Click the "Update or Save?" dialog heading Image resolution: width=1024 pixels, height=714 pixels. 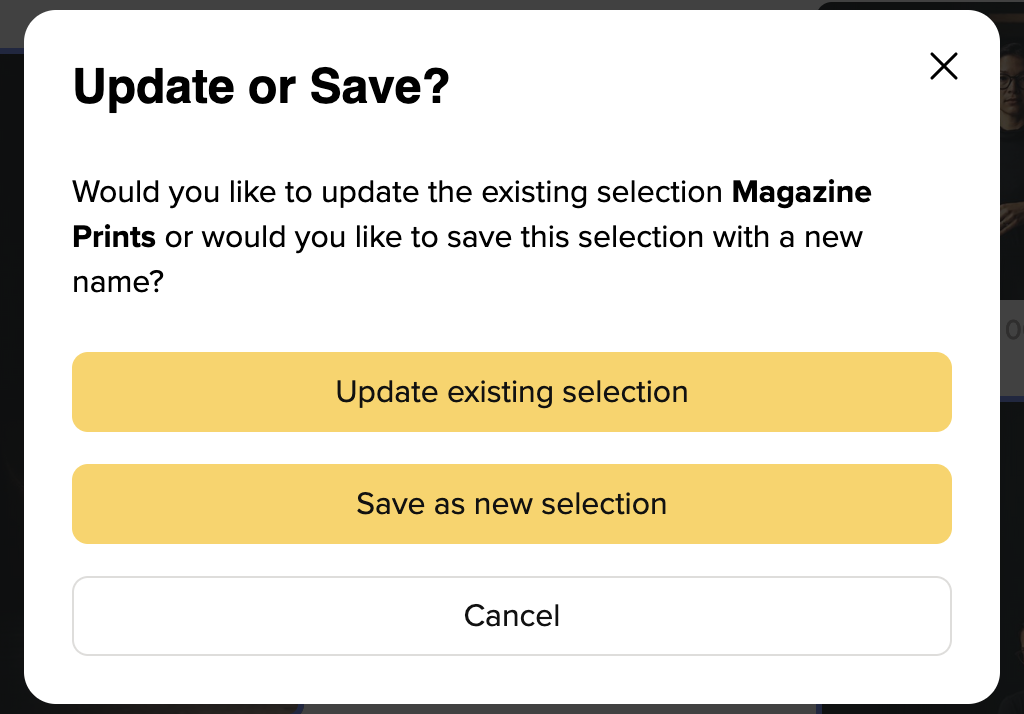[261, 86]
